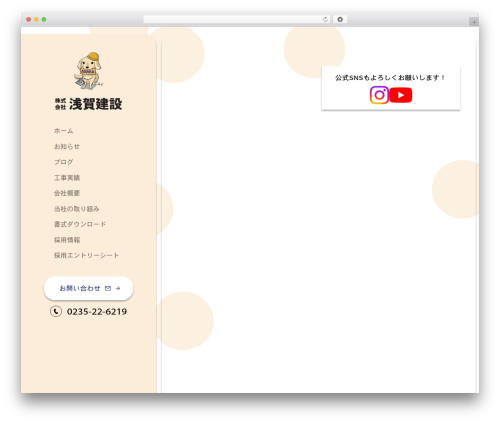This screenshot has height=423, width=500.
Task: Click the browser address bar
Action: click(x=237, y=19)
